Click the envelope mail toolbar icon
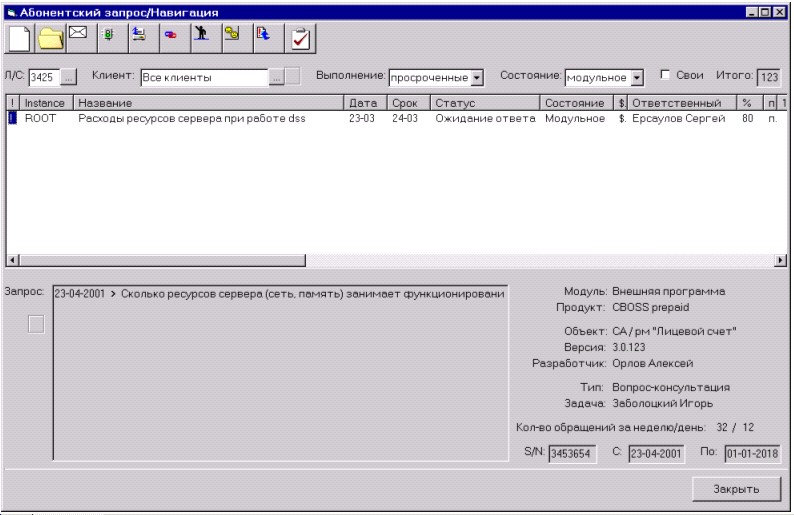The width and height of the screenshot is (794, 515). coord(82,38)
